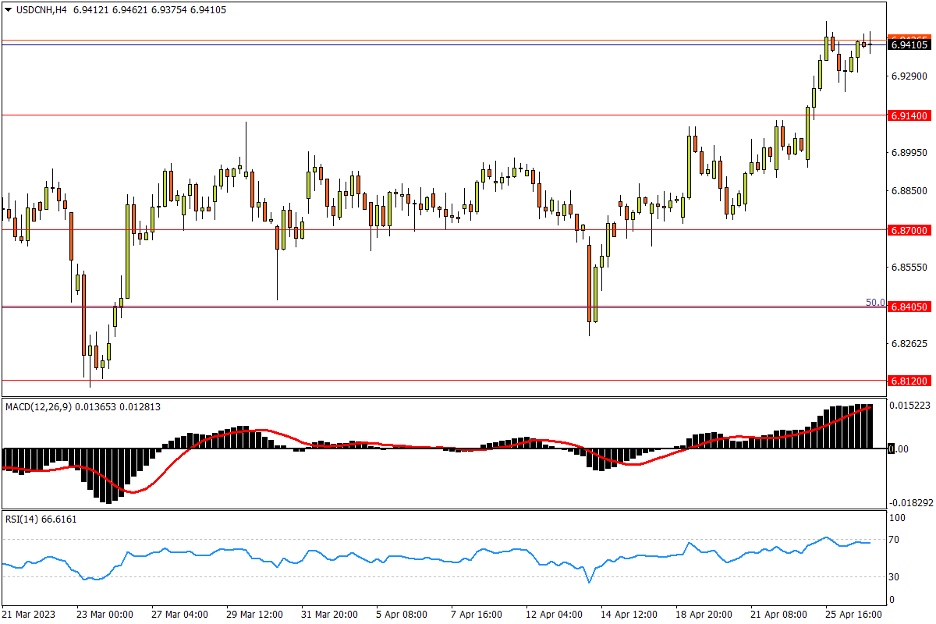This screenshot has width=936, height=624.
Task: Click the MACD 0.00 zero level scale label
Action: coord(899,449)
